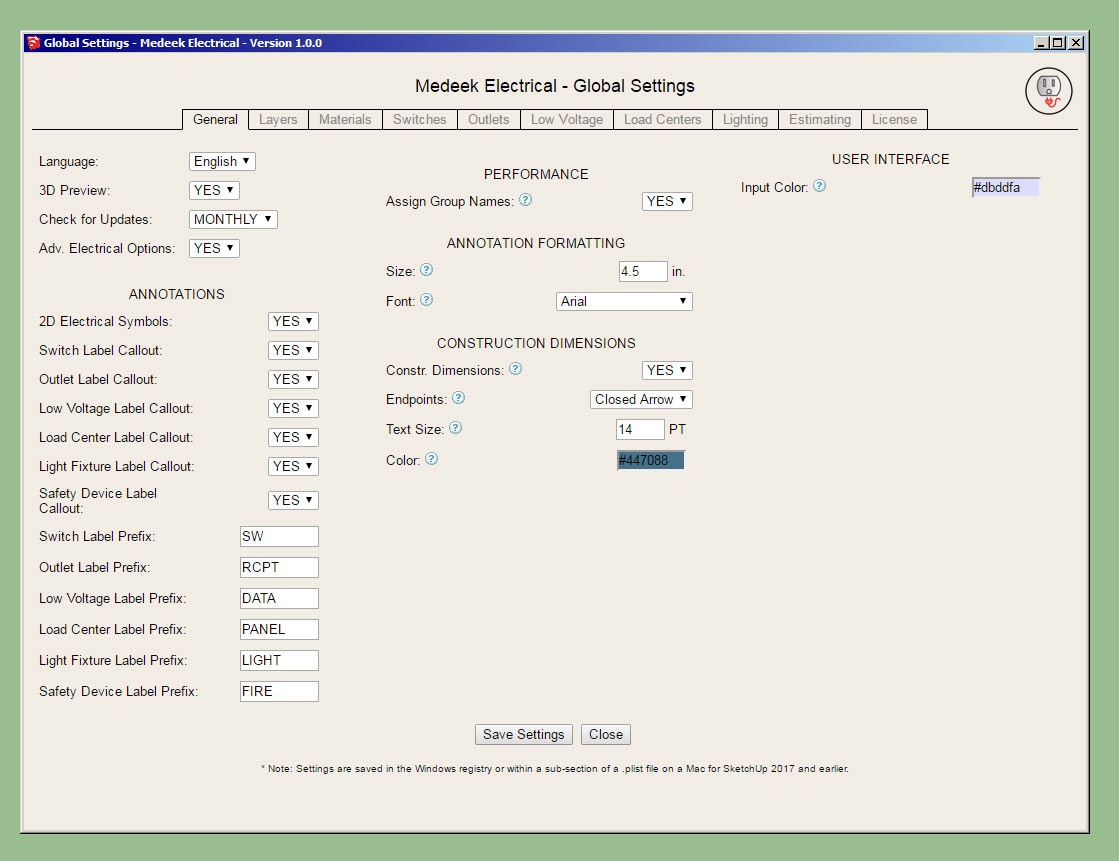This screenshot has height=861, width=1119.
Task: Click the help icon next to Constr. Dimensions
Action: tap(515, 369)
